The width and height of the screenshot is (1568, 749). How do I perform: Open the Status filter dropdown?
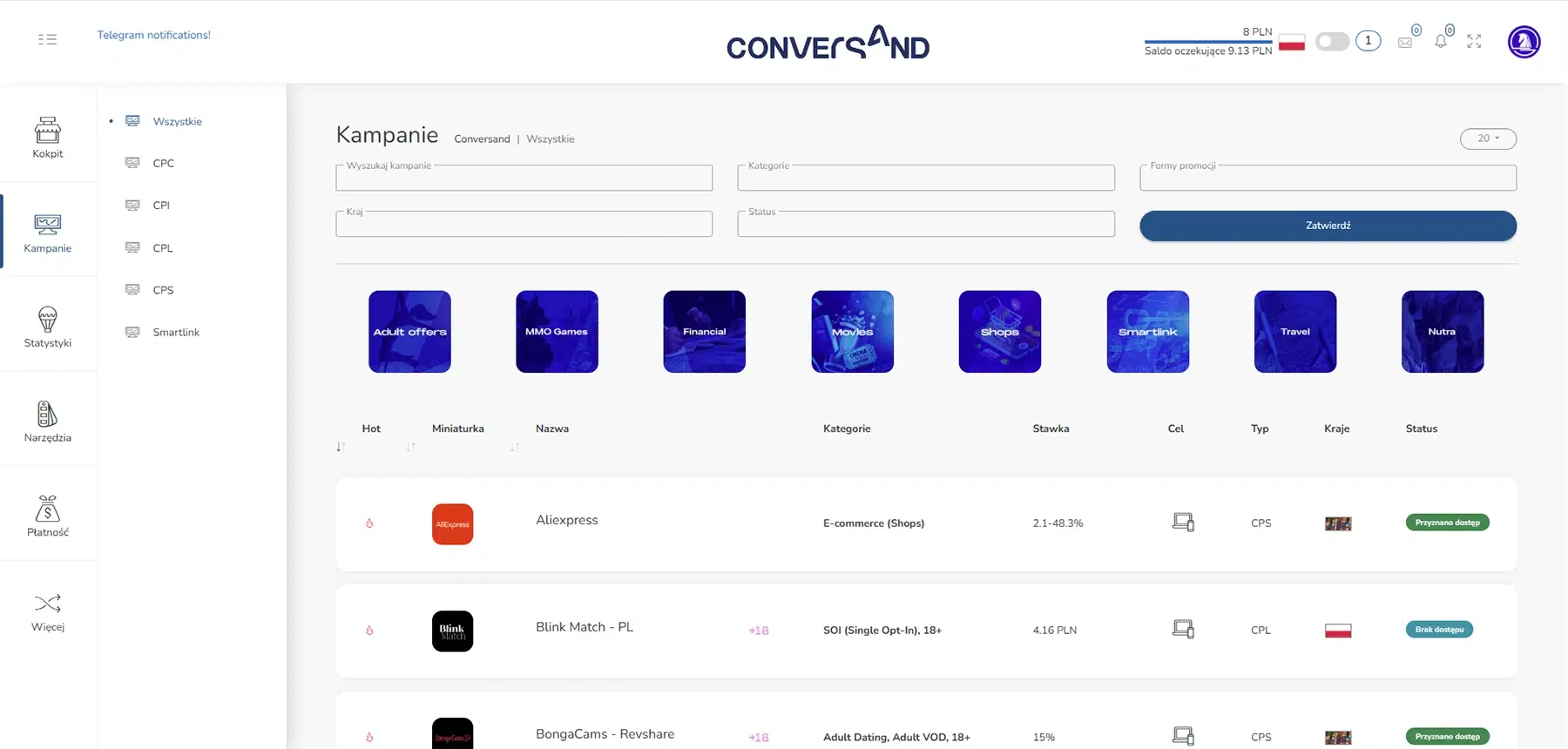pyautogui.click(x=926, y=224)
